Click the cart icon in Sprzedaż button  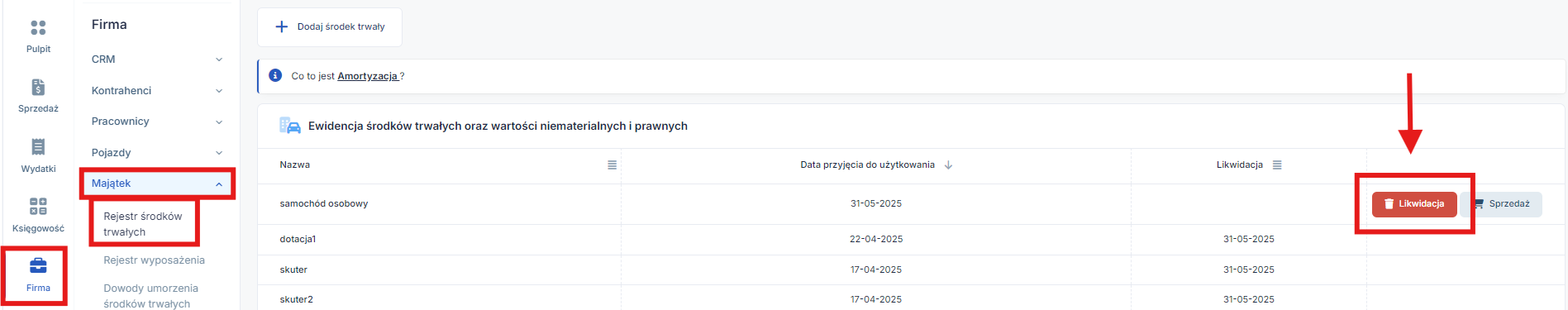pos(1479,203)
